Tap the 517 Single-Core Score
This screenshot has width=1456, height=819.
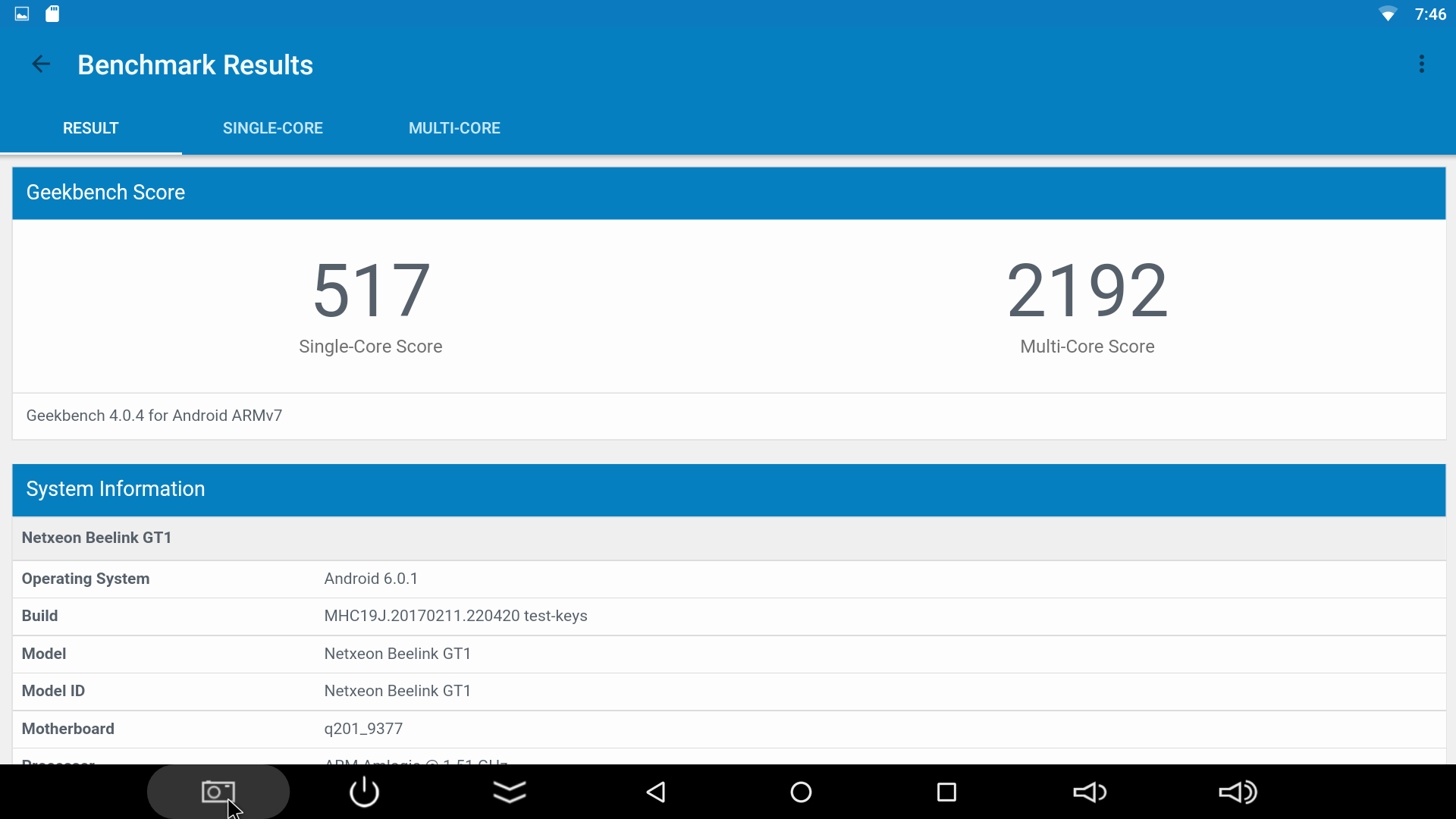pos(371,290)
